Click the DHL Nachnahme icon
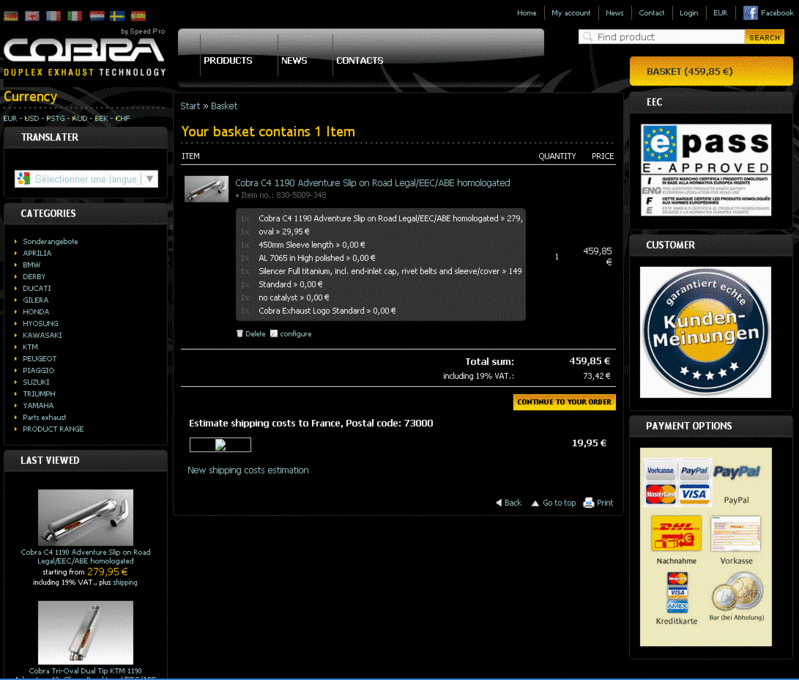Viewport: 799px width, 680px height. pyautogui.click(x=676, y=533)
